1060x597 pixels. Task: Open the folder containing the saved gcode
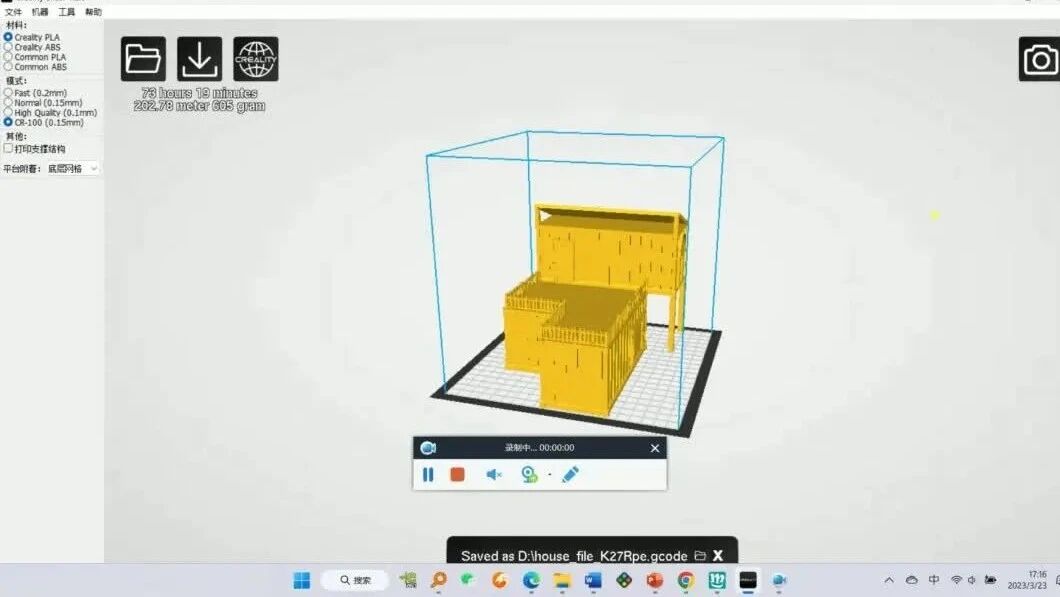click(700, 556)
